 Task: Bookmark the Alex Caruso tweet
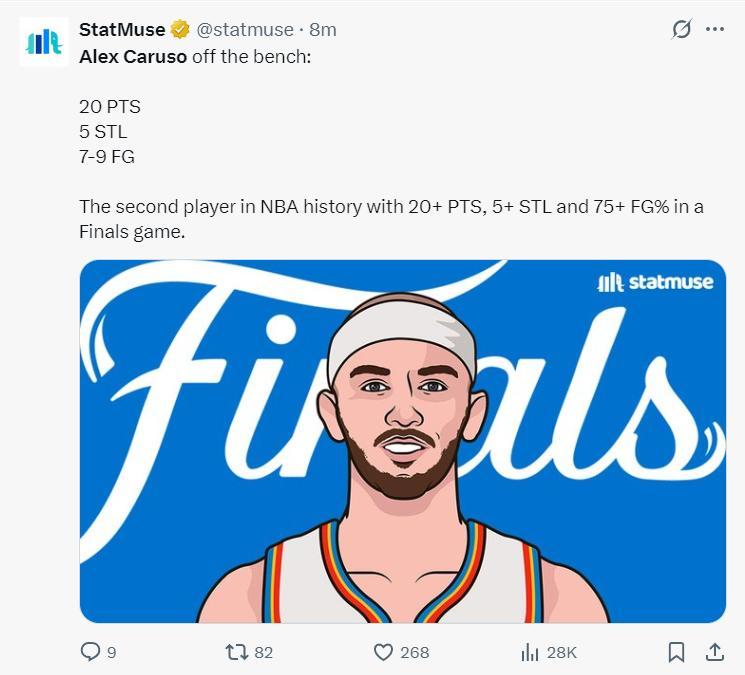(676, 652)
